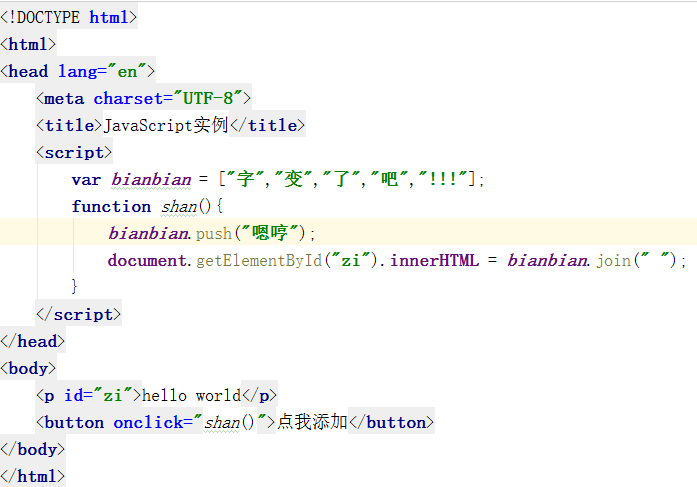The image size is (697, 487).
Task: Click the join method call
Action: [x=613, y=260]
